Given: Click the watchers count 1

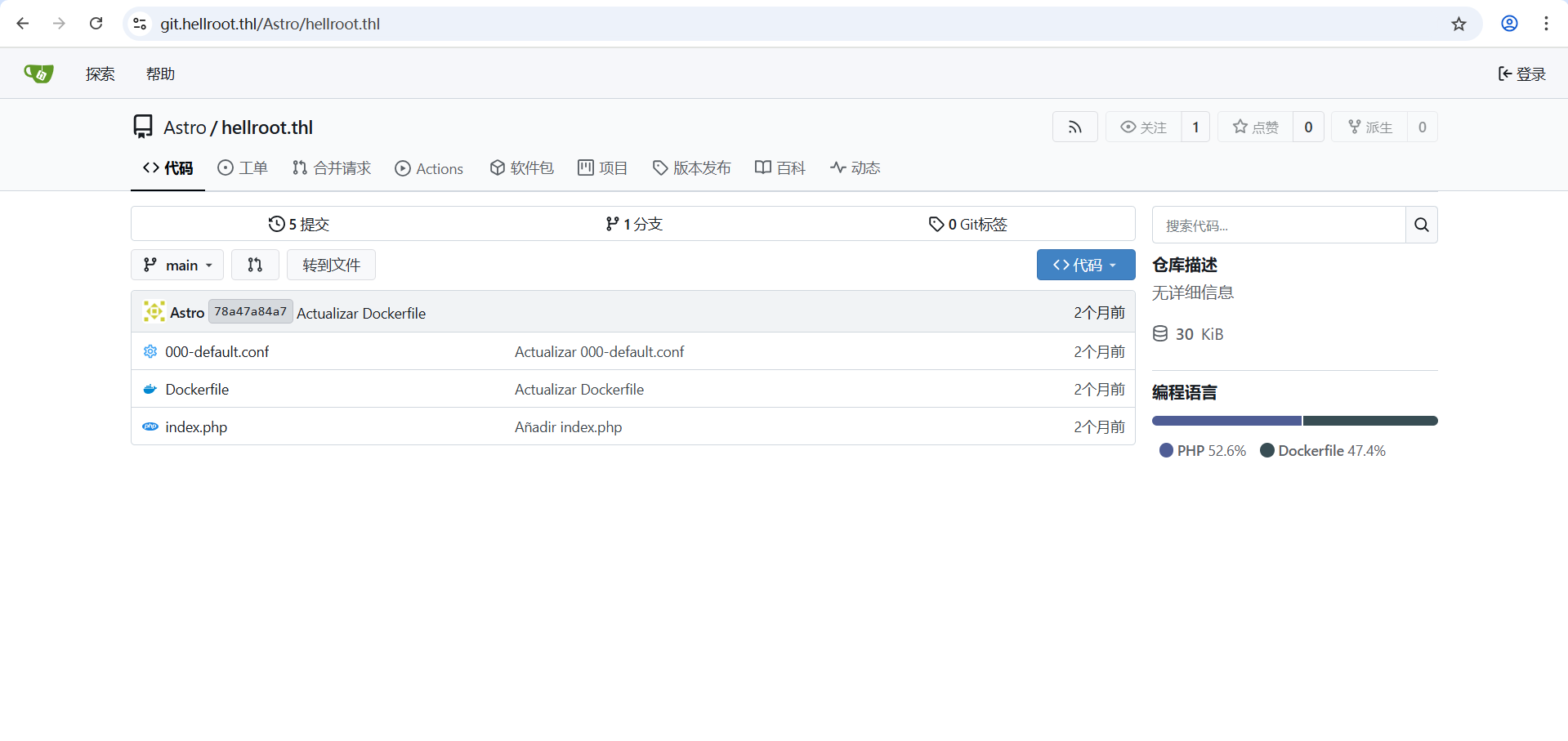Looking at the screenshot, I should 1195,127.
